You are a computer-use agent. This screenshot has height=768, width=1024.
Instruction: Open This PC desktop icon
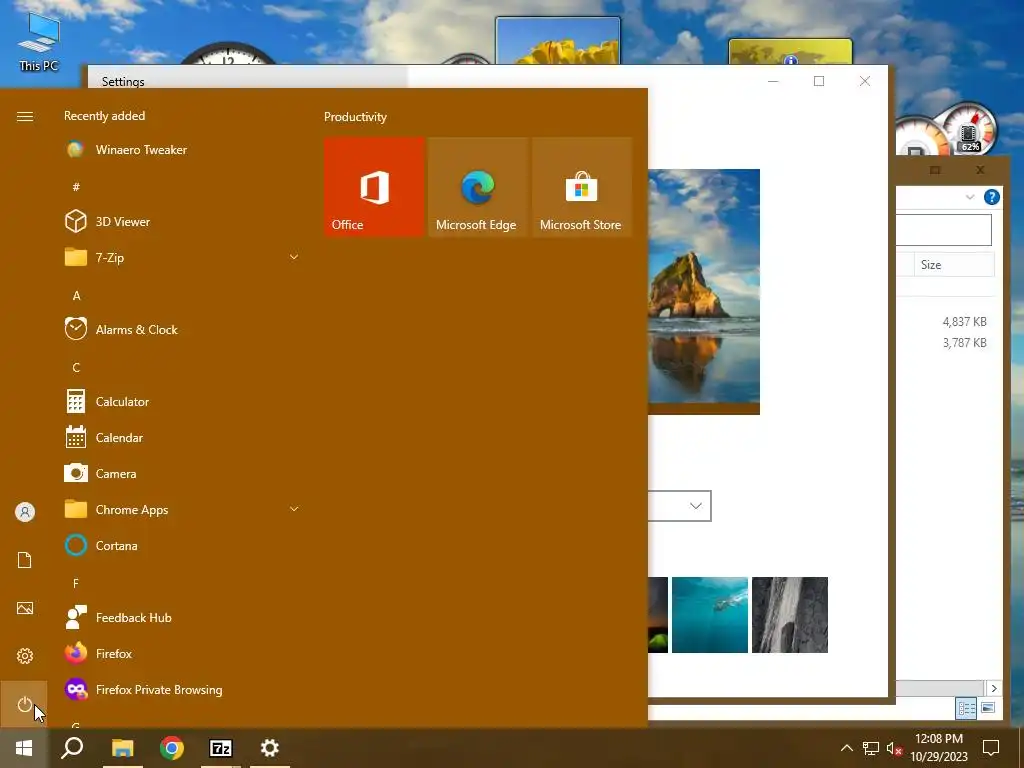[39, 42]
